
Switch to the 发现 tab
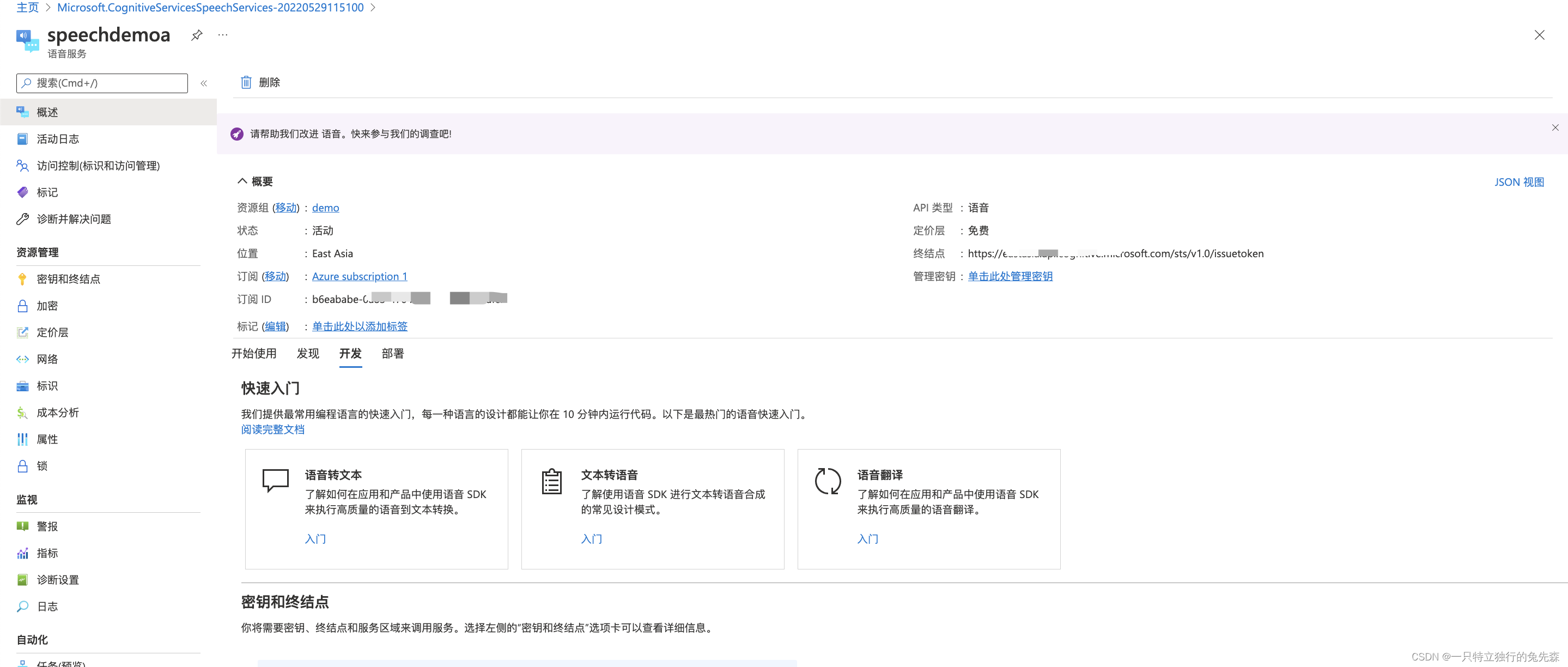307,354
